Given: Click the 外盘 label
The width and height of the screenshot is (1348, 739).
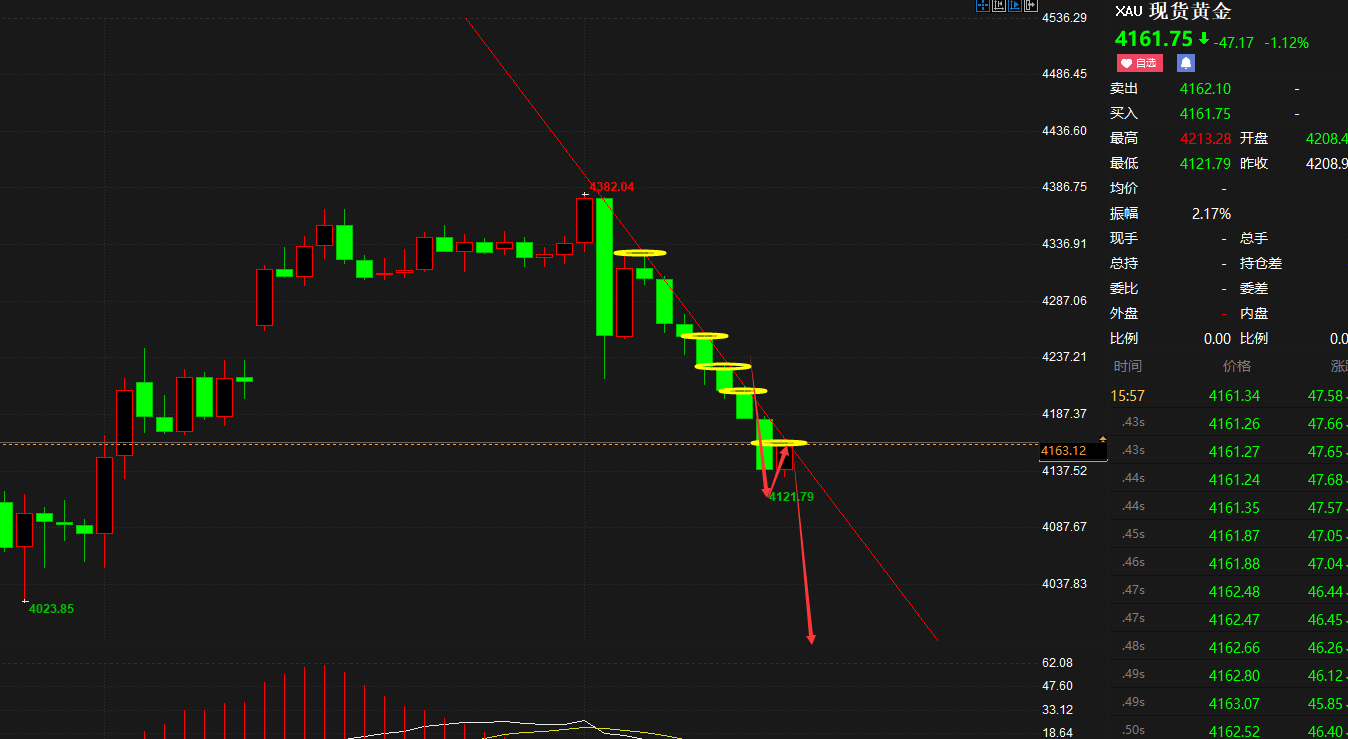Looking at the screenshot, I should [1124, 313].
